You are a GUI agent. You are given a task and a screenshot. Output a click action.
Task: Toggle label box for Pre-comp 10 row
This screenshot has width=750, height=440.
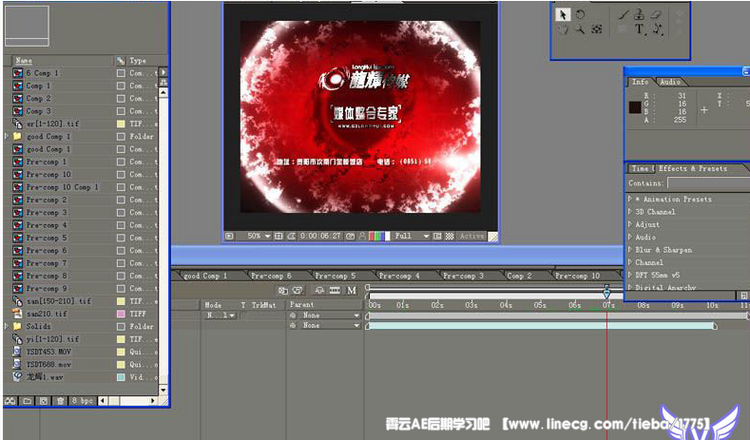pos(121,175)
